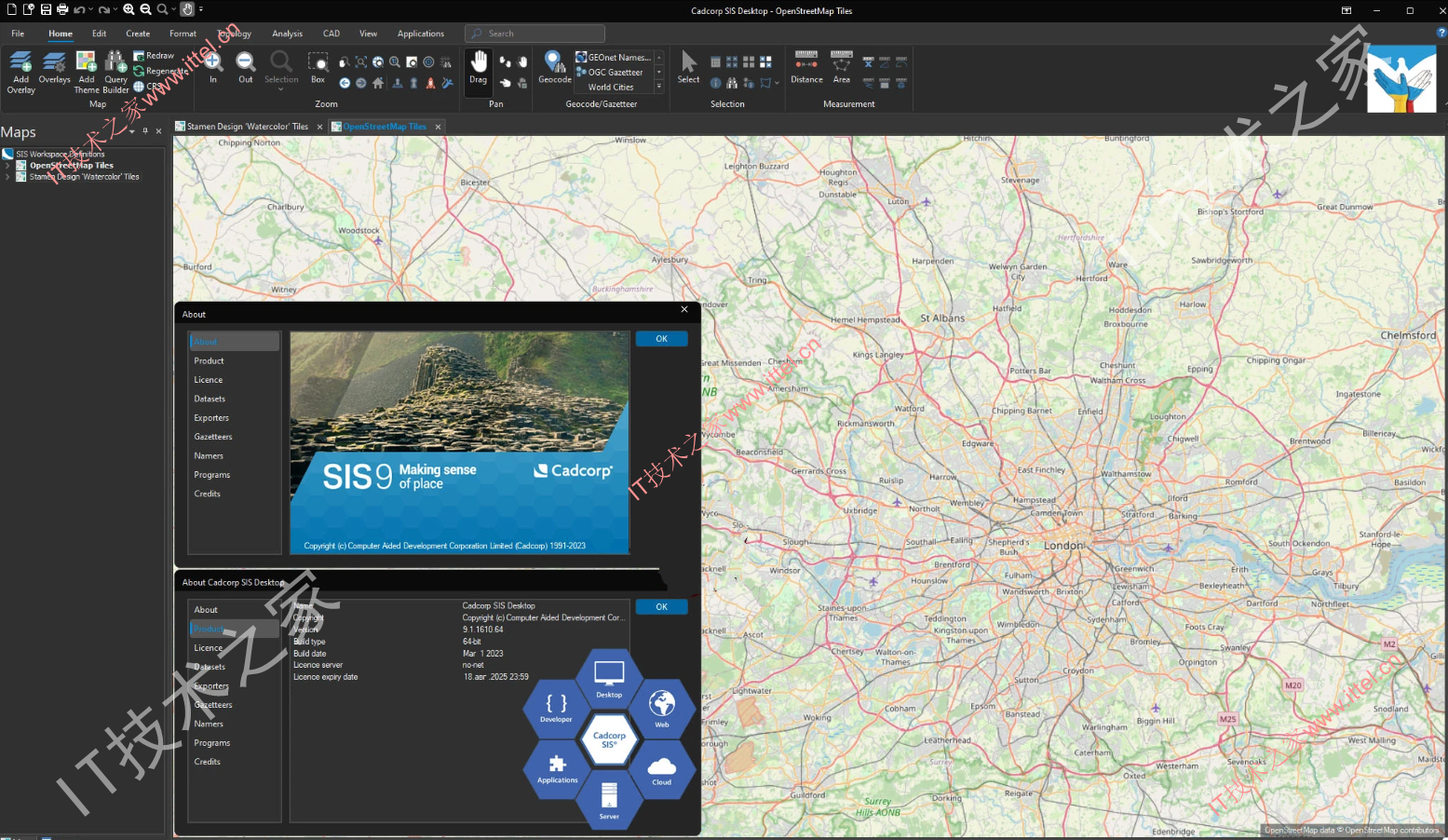Select OGC Gazetteer in the gazetteer list
1448x840 pixels.
click(614, 72)
